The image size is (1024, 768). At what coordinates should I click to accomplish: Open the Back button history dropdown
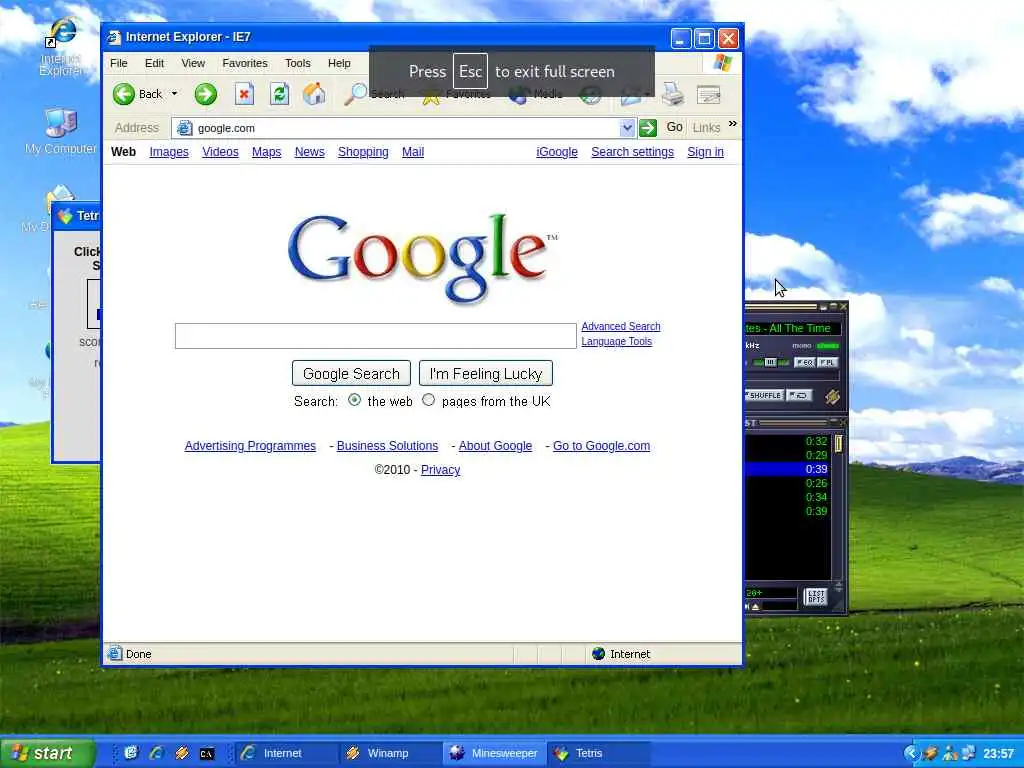174,94
